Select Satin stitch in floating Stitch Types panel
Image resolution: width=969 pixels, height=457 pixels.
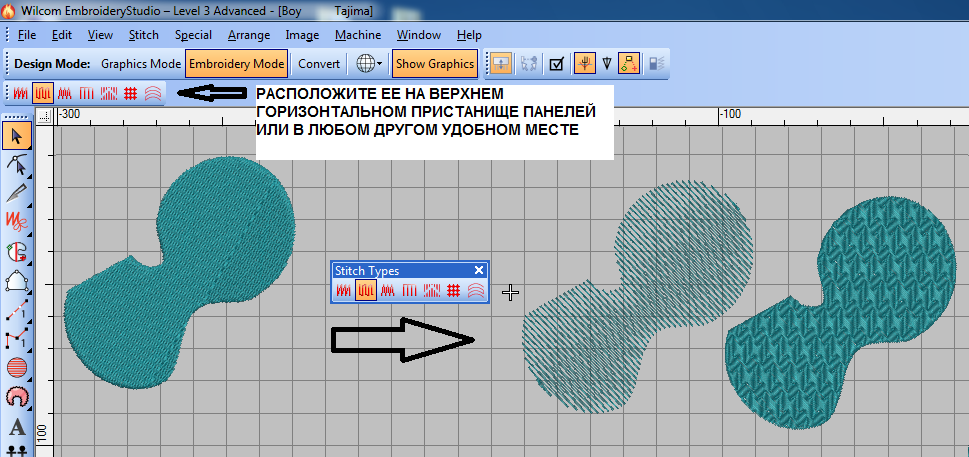(x=344, y=290)
